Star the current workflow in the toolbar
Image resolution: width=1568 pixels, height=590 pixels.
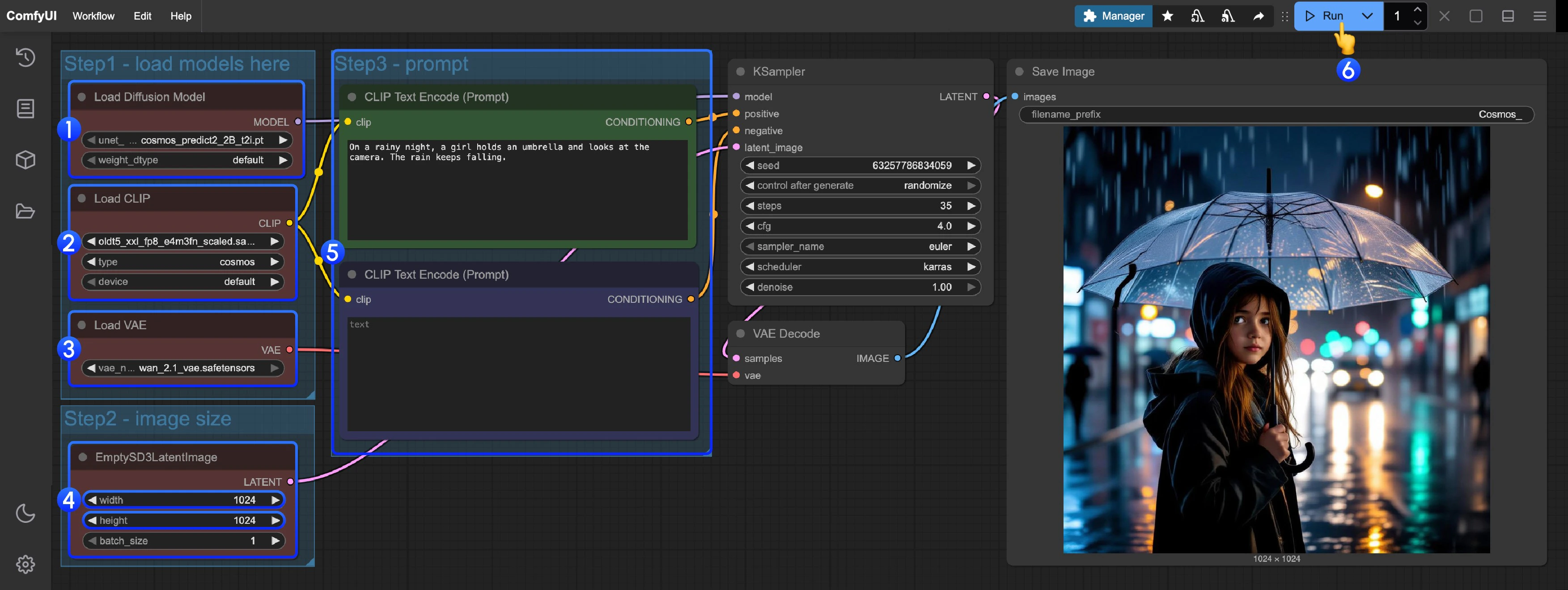point(1167,17)
